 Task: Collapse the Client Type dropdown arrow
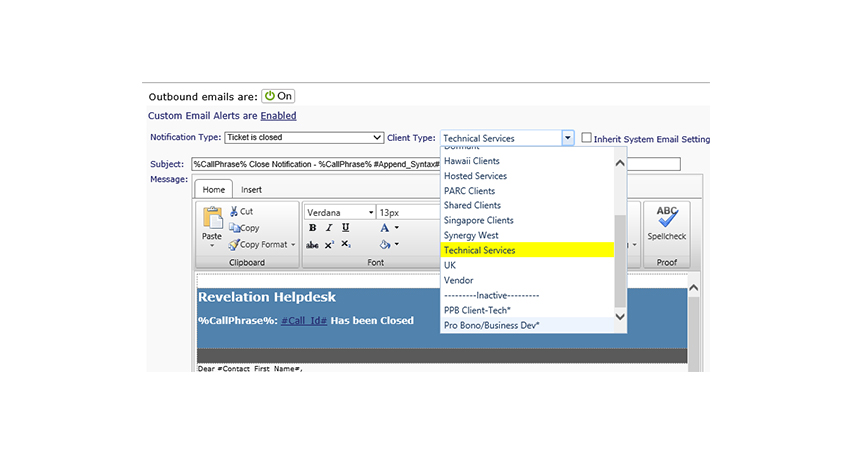pos(567,138)
